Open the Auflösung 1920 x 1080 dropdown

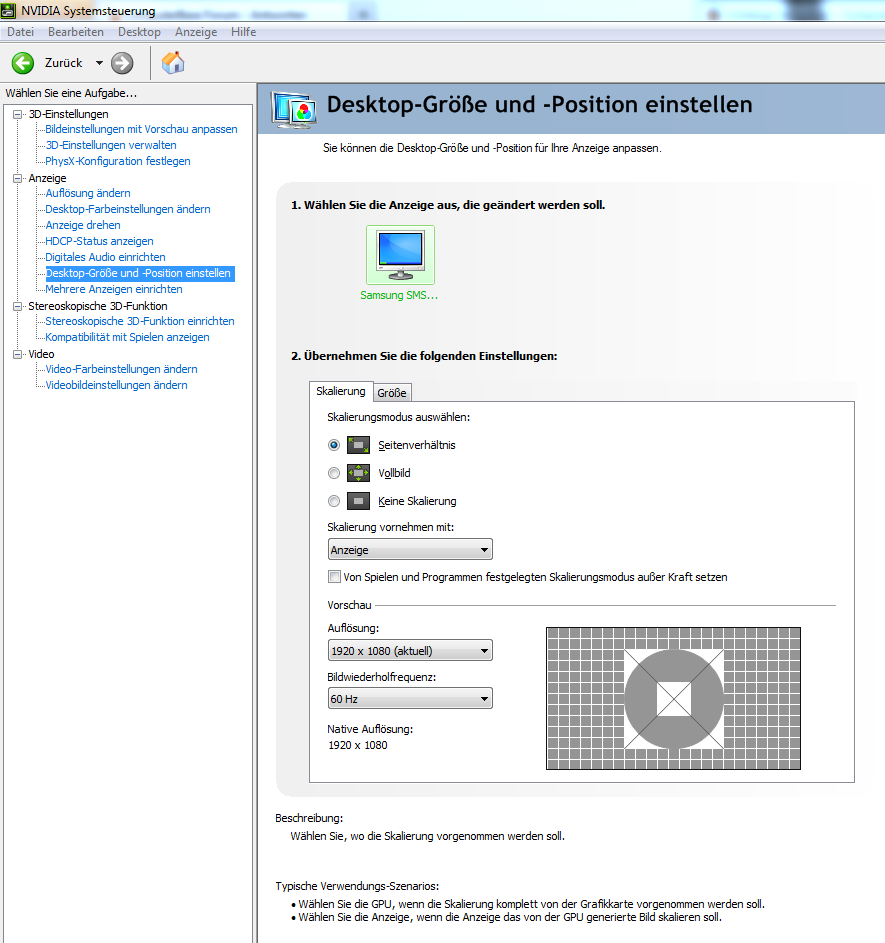pos(410,651)
